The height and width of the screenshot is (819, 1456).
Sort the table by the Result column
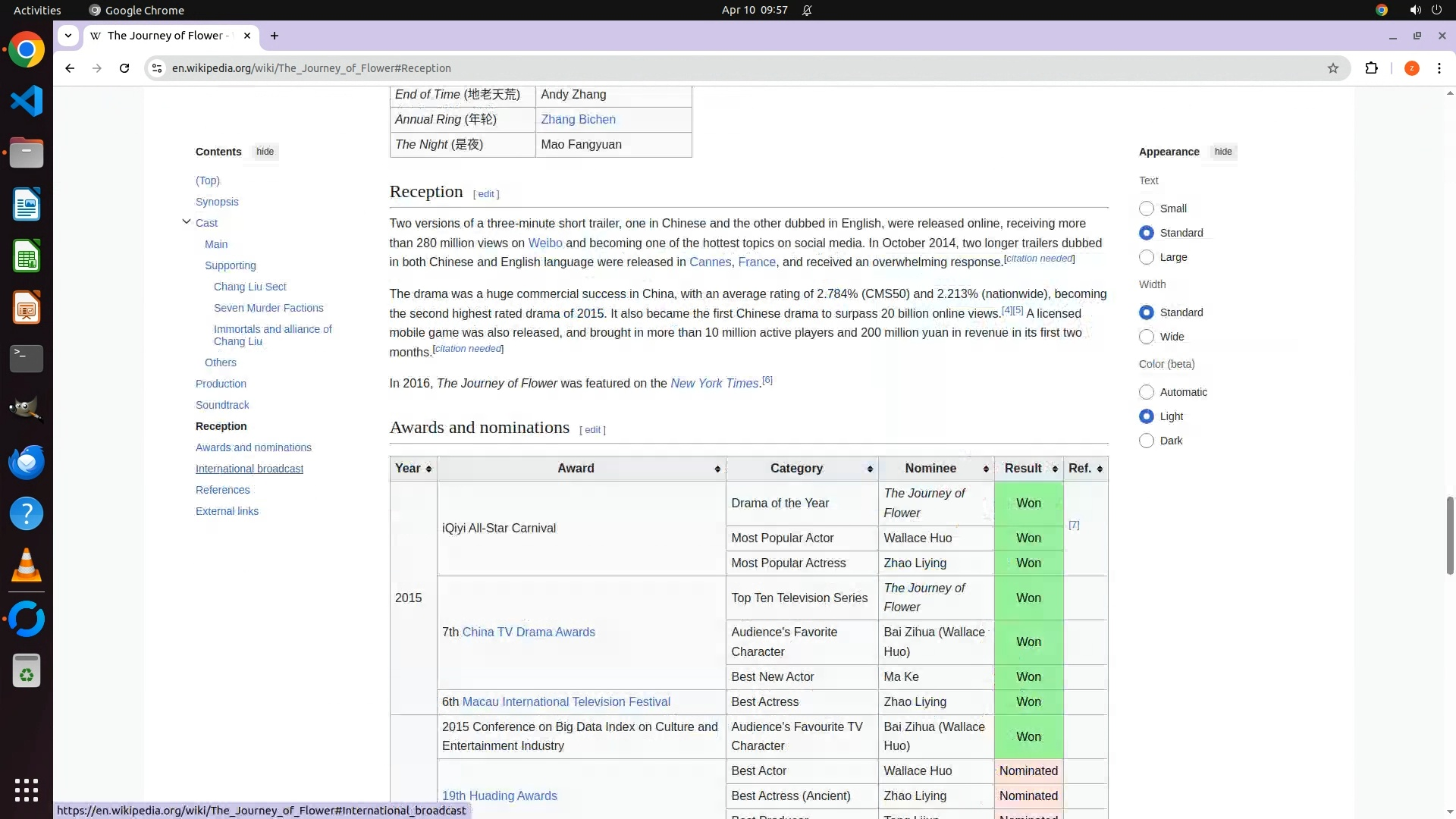point(1028,469)
